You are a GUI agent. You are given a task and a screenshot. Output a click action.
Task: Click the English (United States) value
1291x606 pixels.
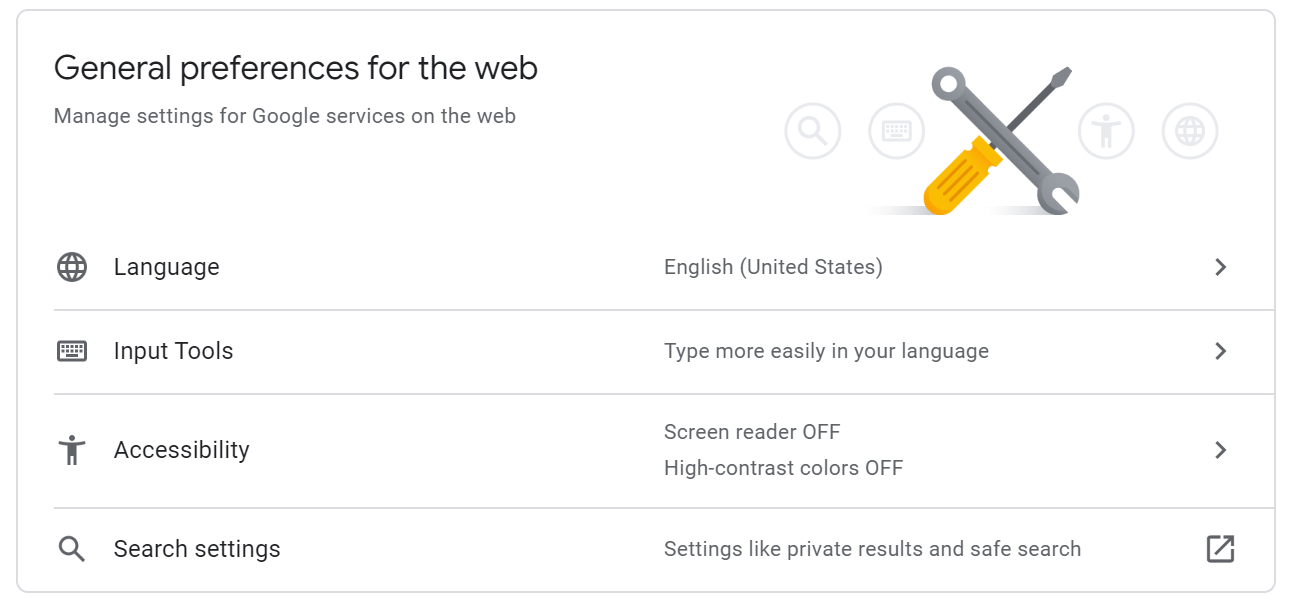click(773, 267)
